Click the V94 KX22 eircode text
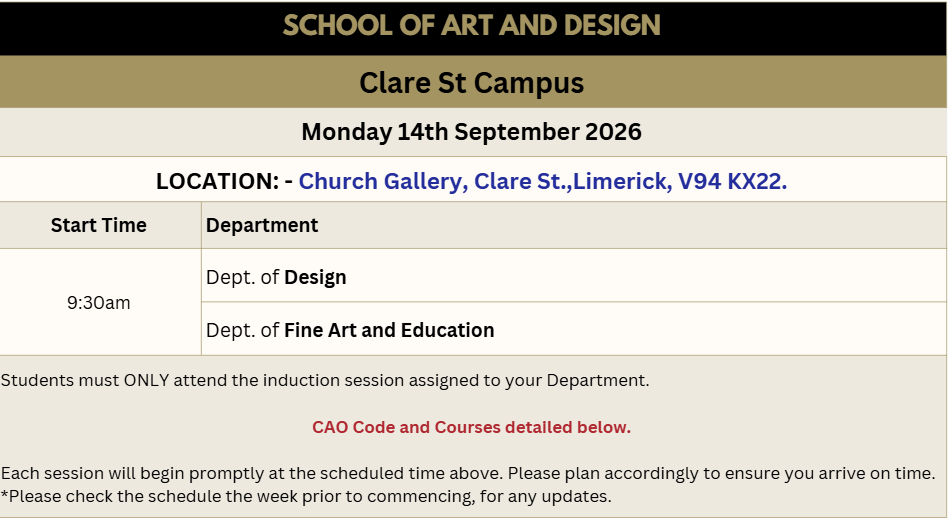This screenshot has width=948, height=521. click(733, 181)
